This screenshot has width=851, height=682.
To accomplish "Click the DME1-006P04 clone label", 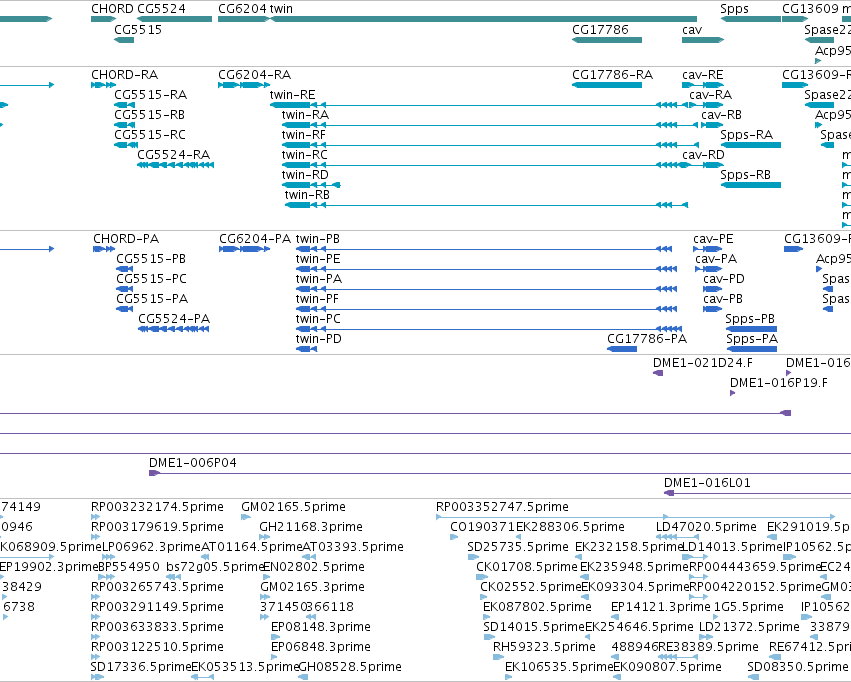I will click(193, 463).
